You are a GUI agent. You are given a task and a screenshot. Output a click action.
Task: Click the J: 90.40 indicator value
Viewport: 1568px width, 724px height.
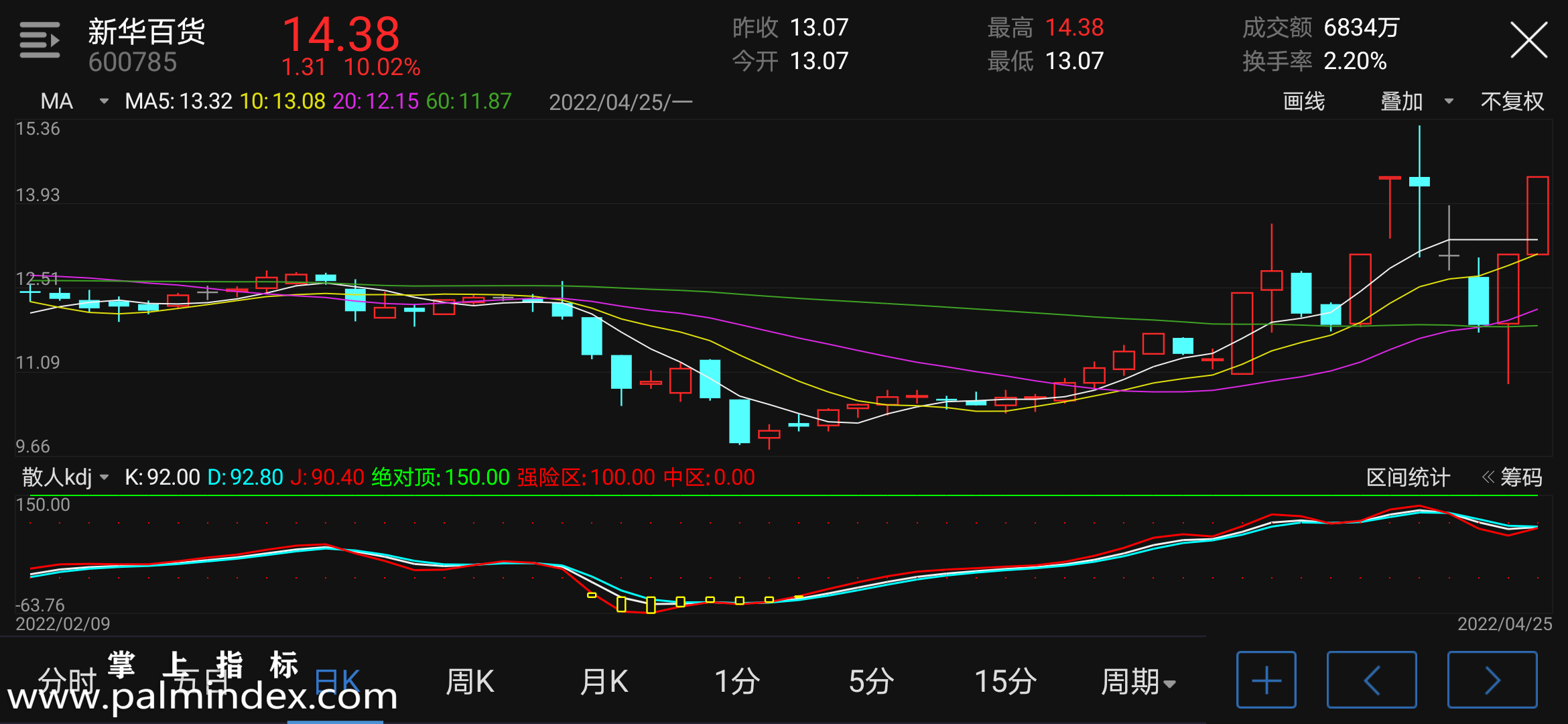[x=327, y=477]
